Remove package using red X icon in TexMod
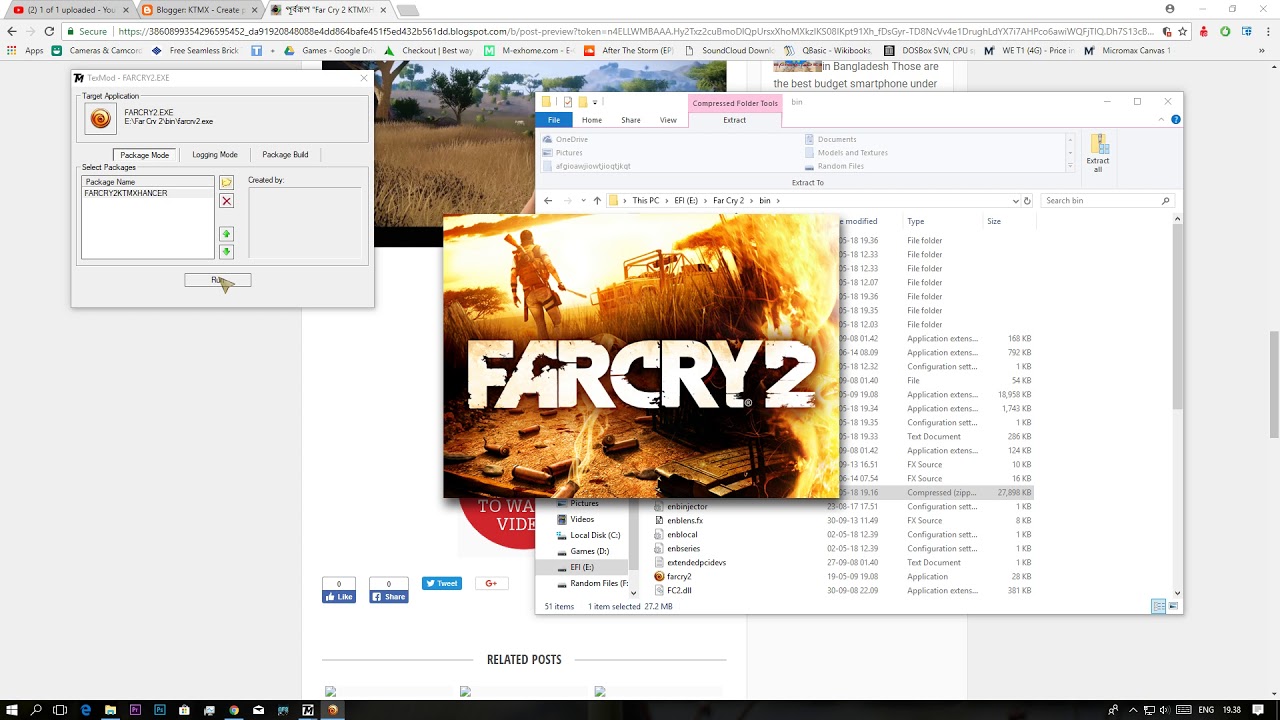 [226, 201]
